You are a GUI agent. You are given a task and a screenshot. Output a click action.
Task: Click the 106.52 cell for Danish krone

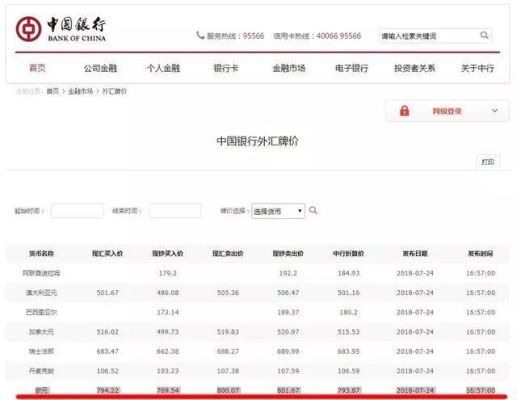[x=107, y=371]
